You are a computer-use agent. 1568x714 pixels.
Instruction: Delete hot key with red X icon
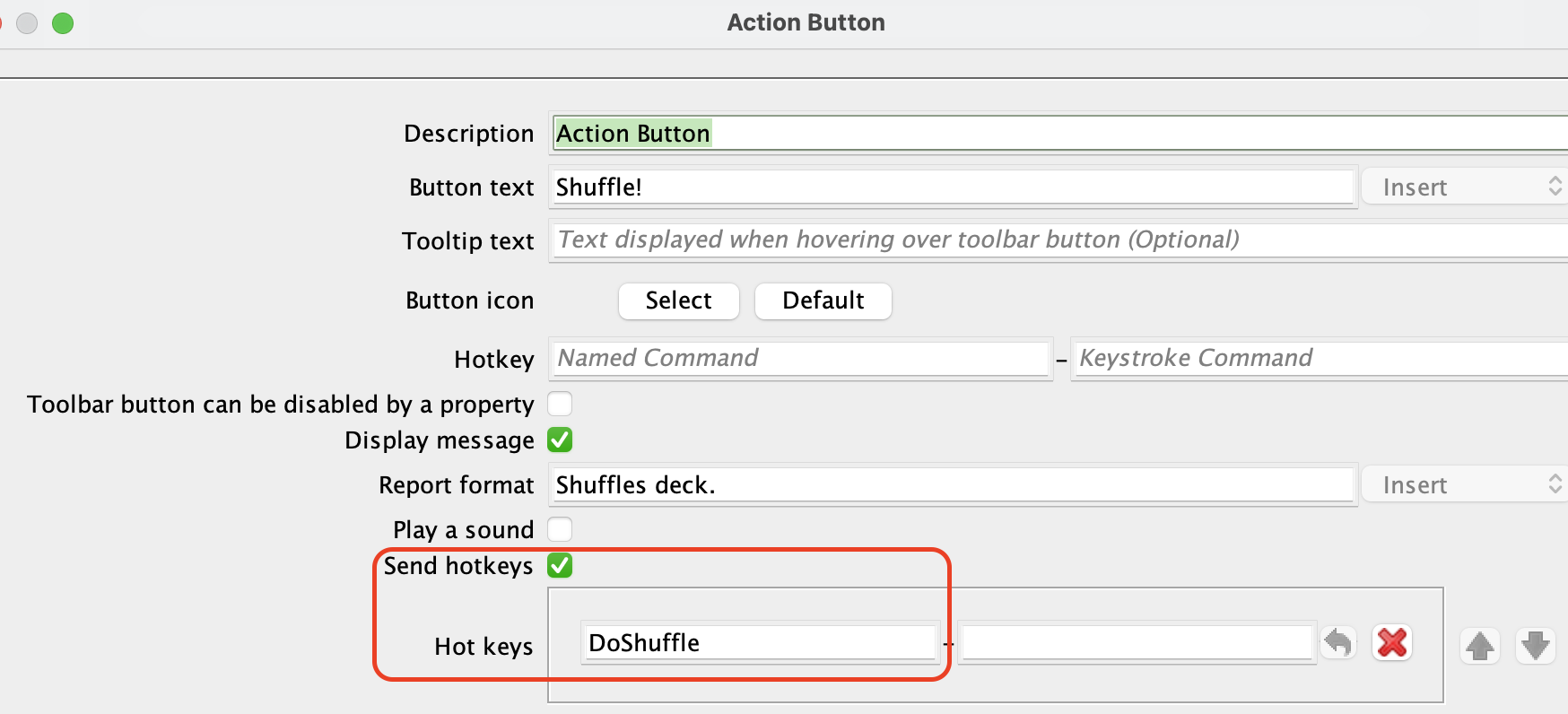pos(1392,643)
